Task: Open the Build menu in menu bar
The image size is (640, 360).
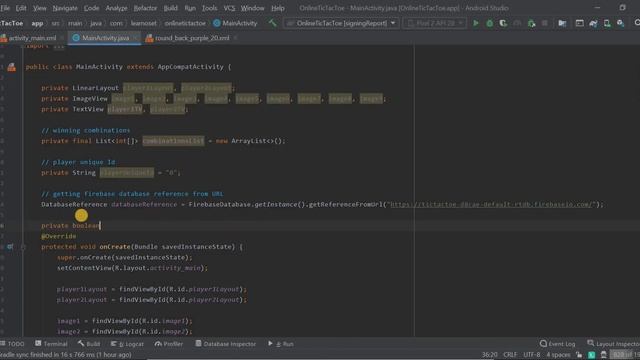Action: [171, 8]
